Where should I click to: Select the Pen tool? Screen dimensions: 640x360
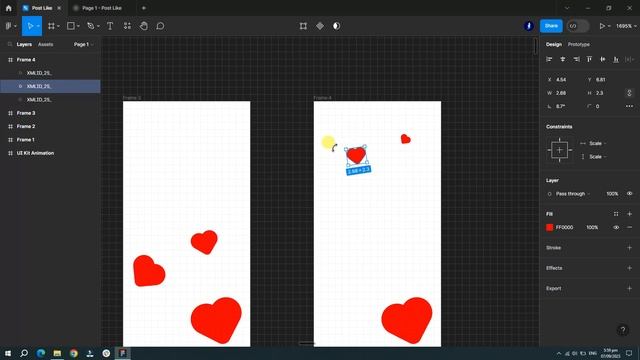tap(90, 26)
